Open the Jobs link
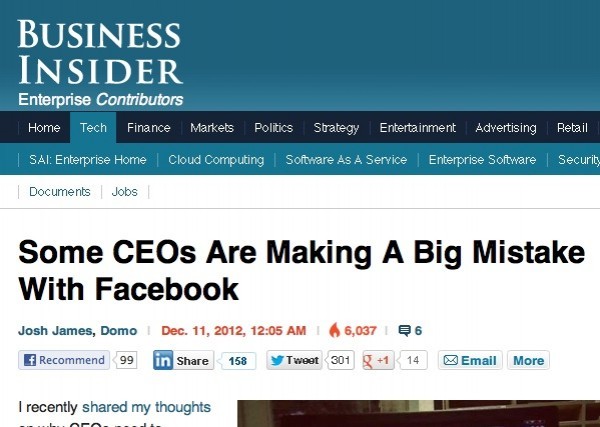Screen dimensions: 600x427 [125, 191]
